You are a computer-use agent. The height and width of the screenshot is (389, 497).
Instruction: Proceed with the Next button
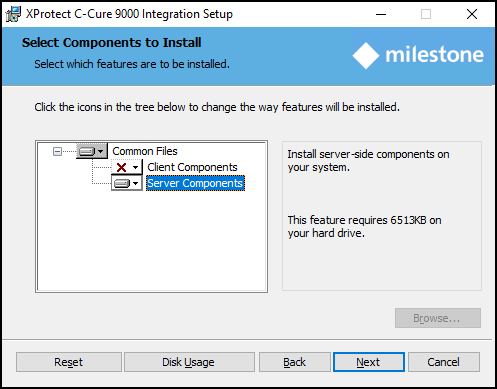pyautogui.click(x=369, y=362)
